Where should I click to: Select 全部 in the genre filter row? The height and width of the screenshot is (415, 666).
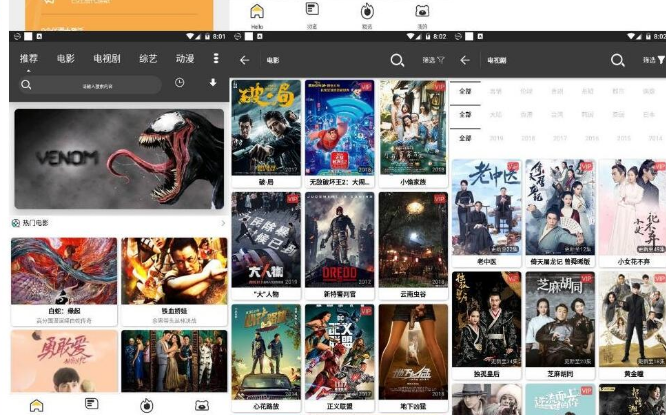point(466,91)
